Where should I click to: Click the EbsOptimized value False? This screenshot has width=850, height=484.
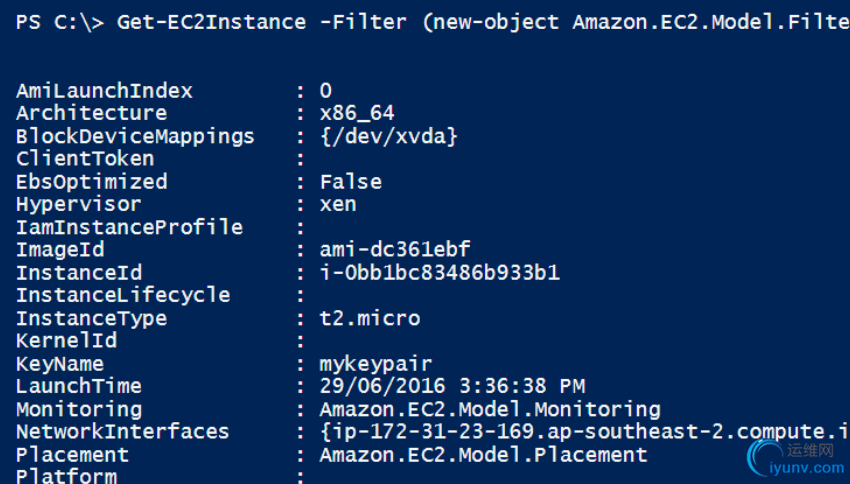[x=351, y=182]
